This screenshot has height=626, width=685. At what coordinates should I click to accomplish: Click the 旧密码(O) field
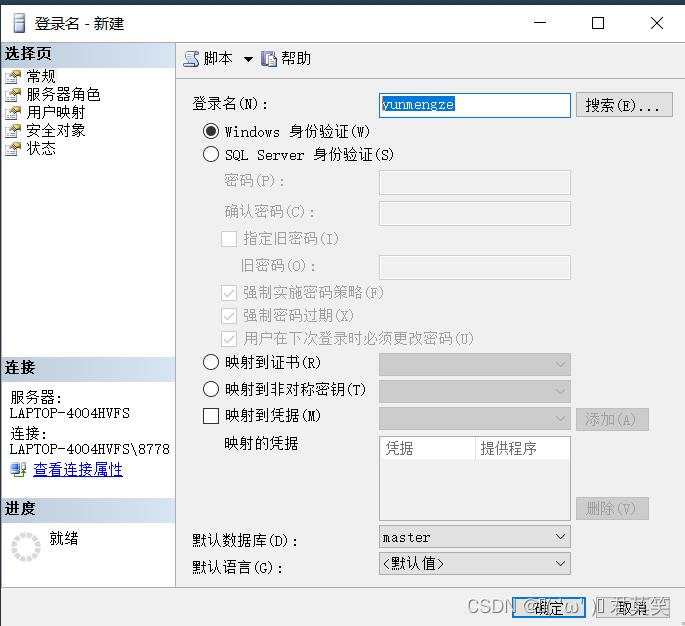475,267
